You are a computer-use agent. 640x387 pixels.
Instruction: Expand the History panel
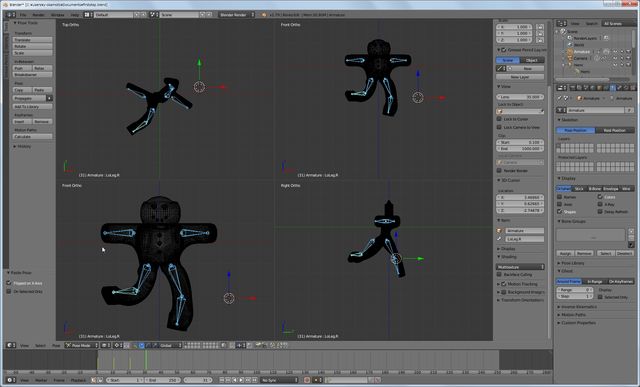[x=22, y=146]
